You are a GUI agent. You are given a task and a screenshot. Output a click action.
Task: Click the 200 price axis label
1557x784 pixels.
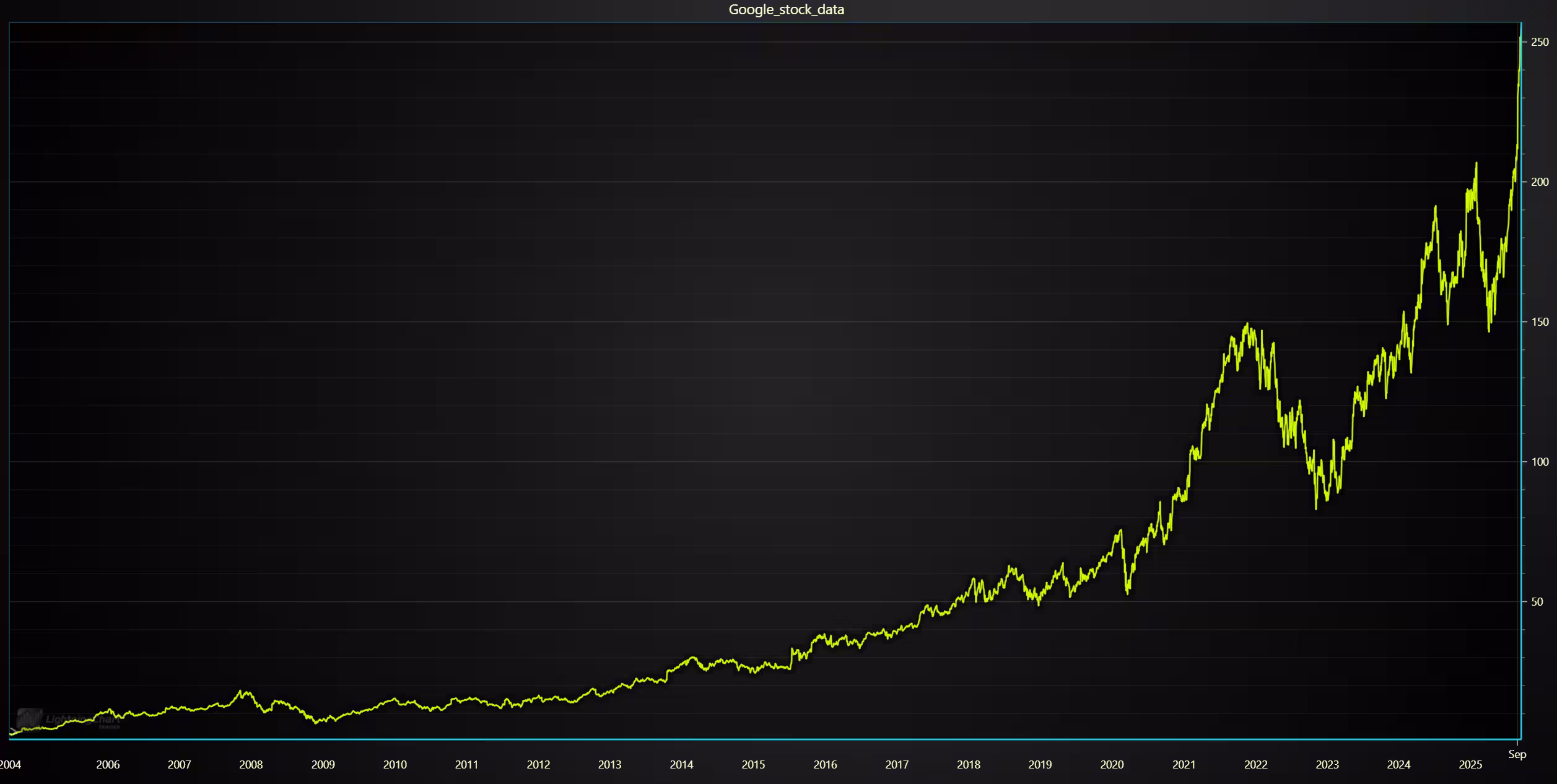pyautogui.click(x=1540, y=182)
